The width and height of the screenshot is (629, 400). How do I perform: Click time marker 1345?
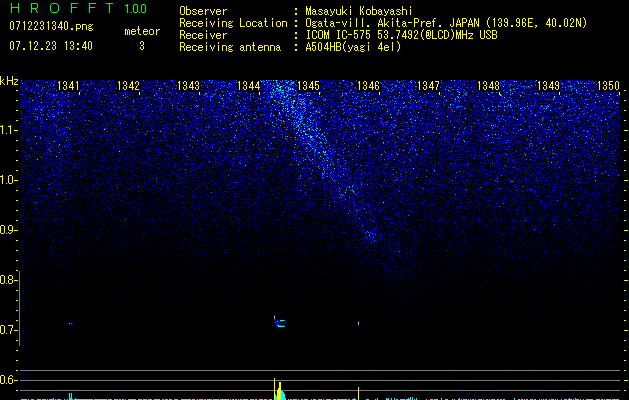(308, 86)
